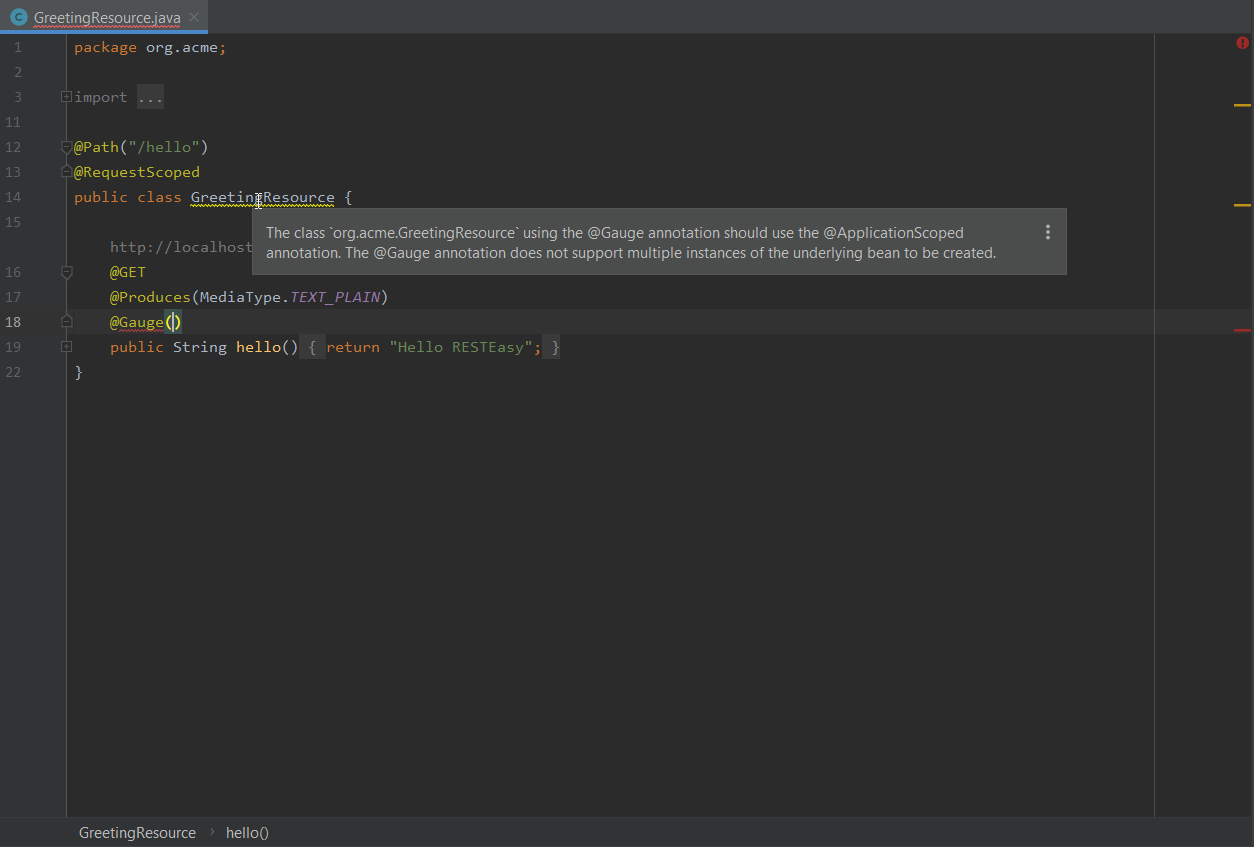
Task: Open the hello() breadcrumb popup
Action: [246, 832]
